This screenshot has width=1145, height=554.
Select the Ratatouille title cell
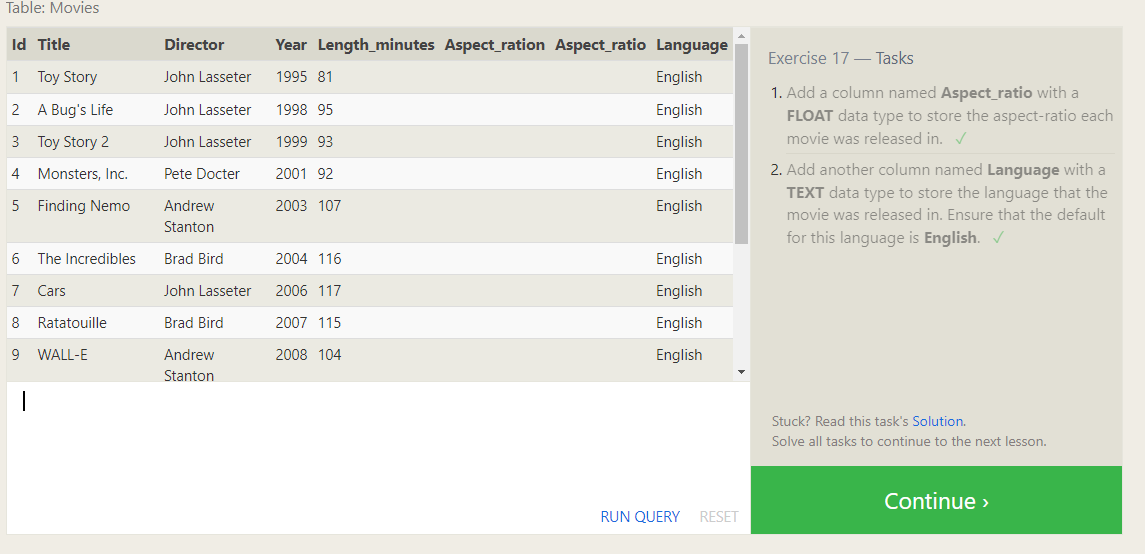pyautogui.click(x=72, y=323)
